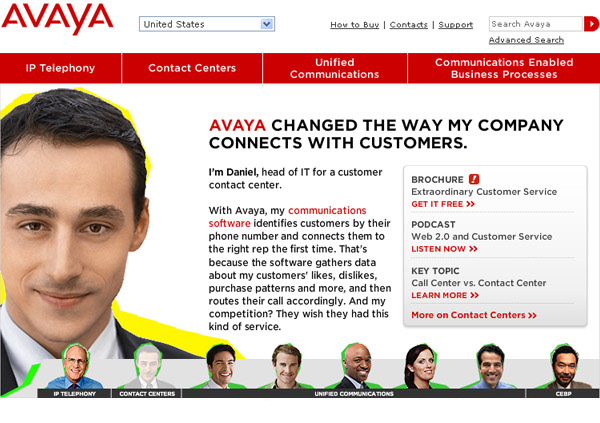Select the faded Contact Centers persona thumbnail

tap(147, 366)
